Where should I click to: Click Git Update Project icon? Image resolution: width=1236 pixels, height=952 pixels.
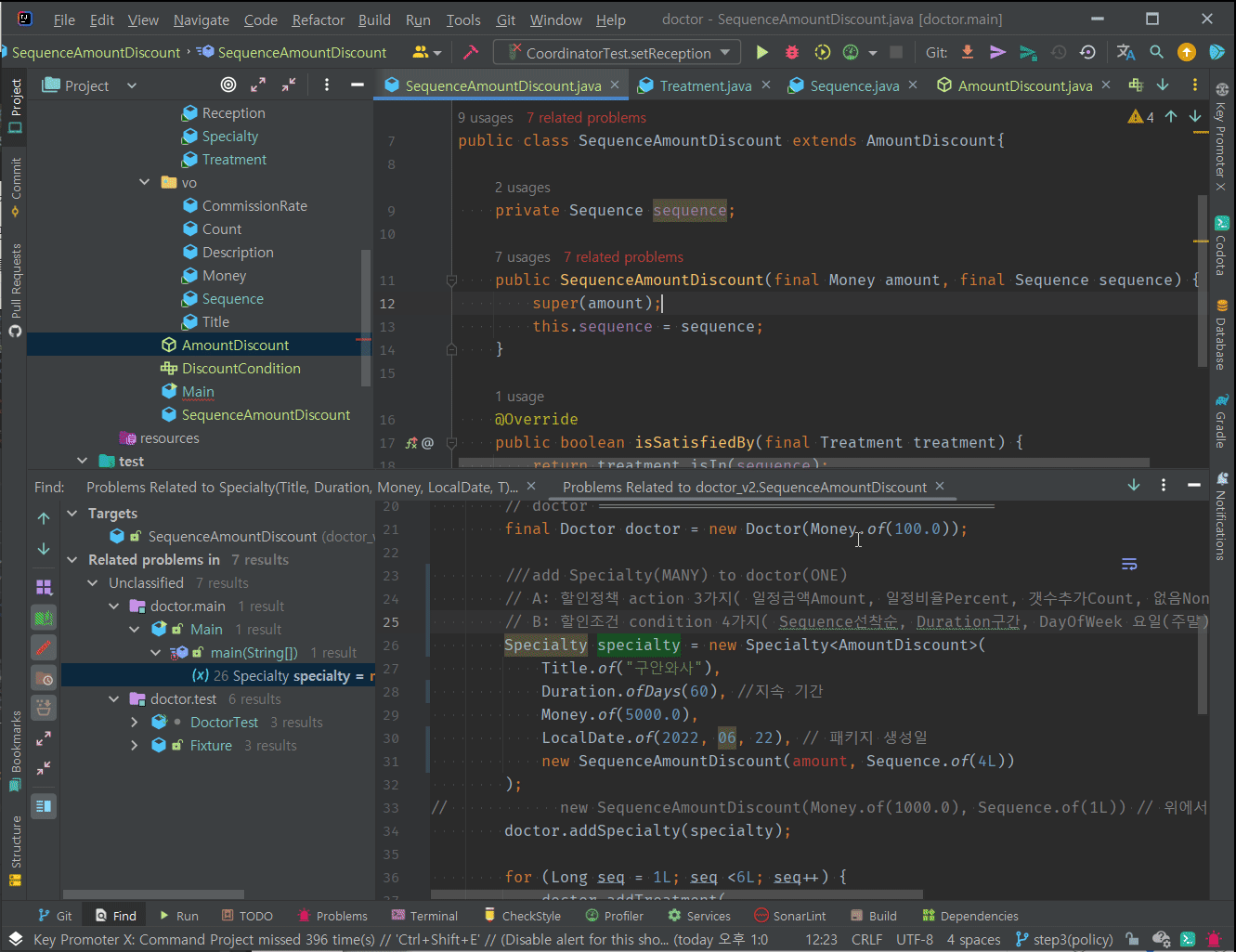pos(968,52)
